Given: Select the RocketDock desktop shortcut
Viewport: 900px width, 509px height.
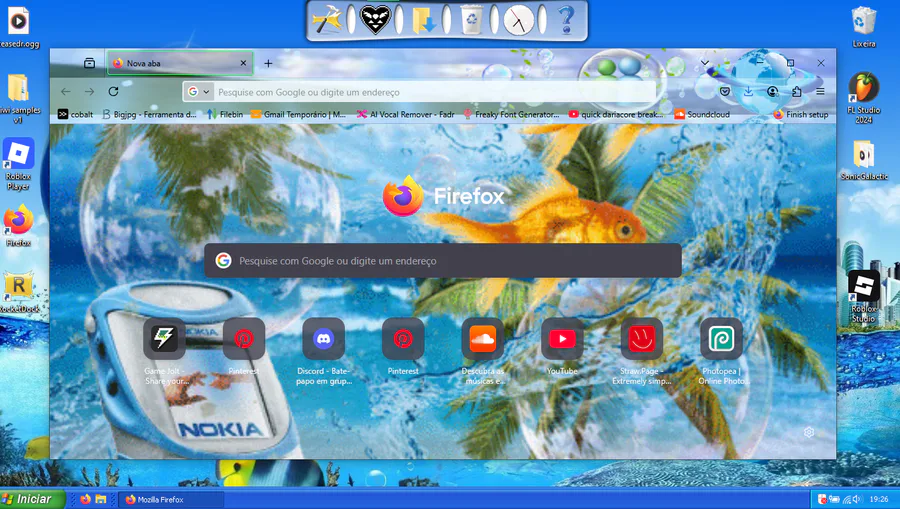Looking at the screenshot, I should coord(18,293).
